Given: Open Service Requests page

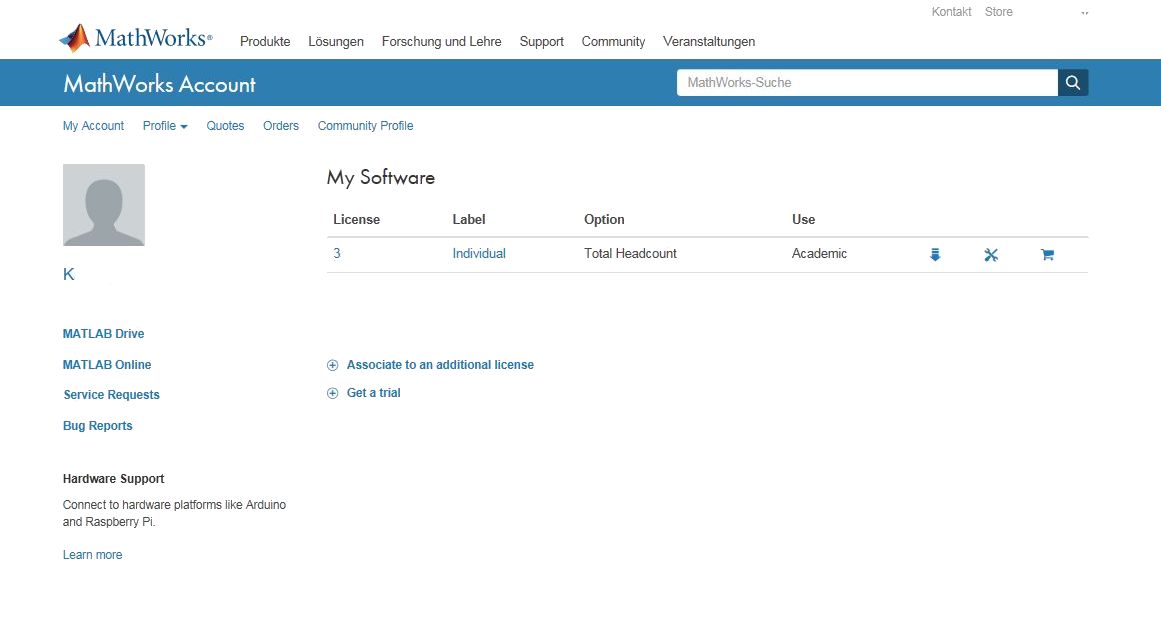Looking at the screenshot, I should pyautogui.click(x=111, y=395).
